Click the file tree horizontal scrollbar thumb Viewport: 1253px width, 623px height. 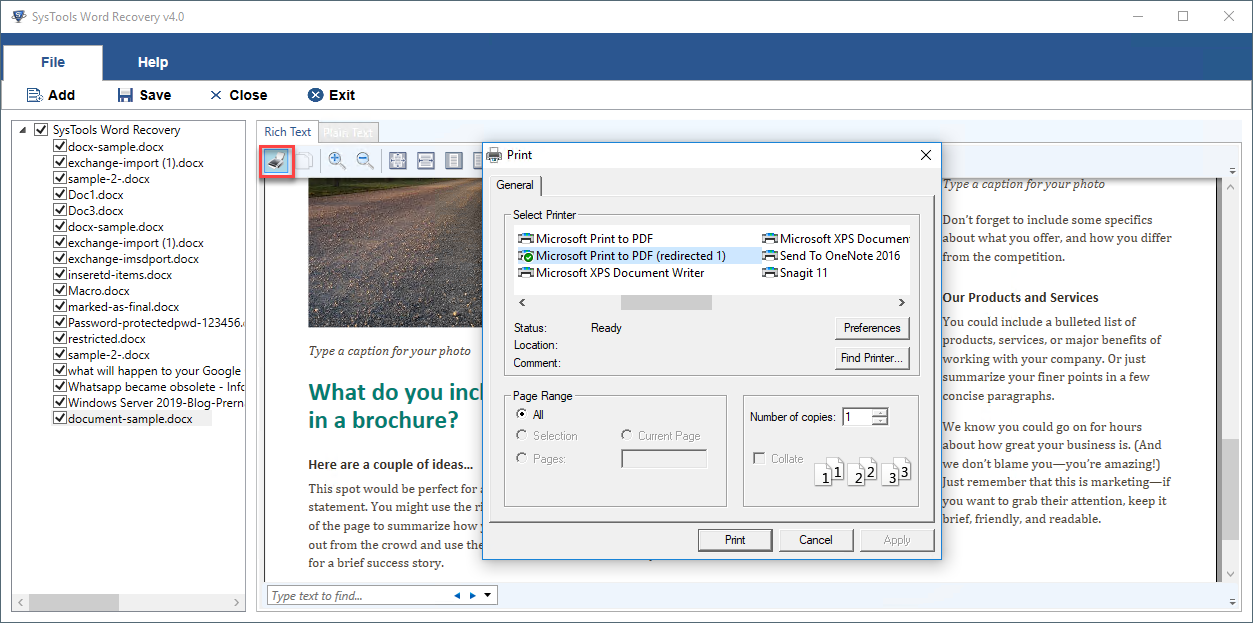(x=74, y=602)
